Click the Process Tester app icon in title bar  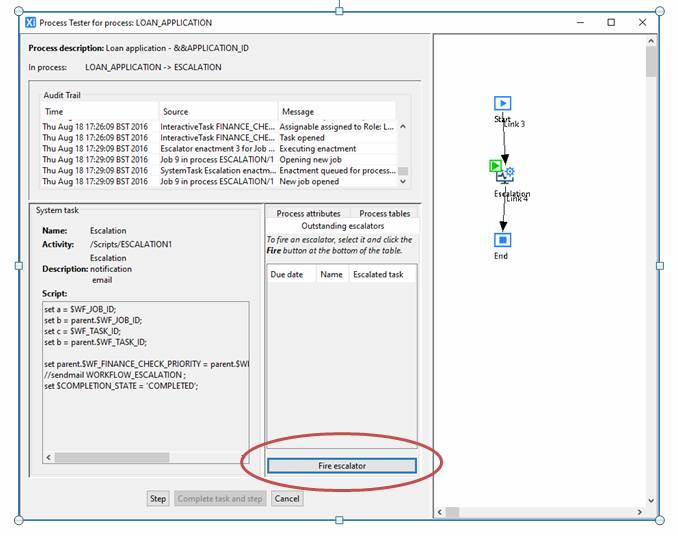pyautogui.click(x=30, y=22)
